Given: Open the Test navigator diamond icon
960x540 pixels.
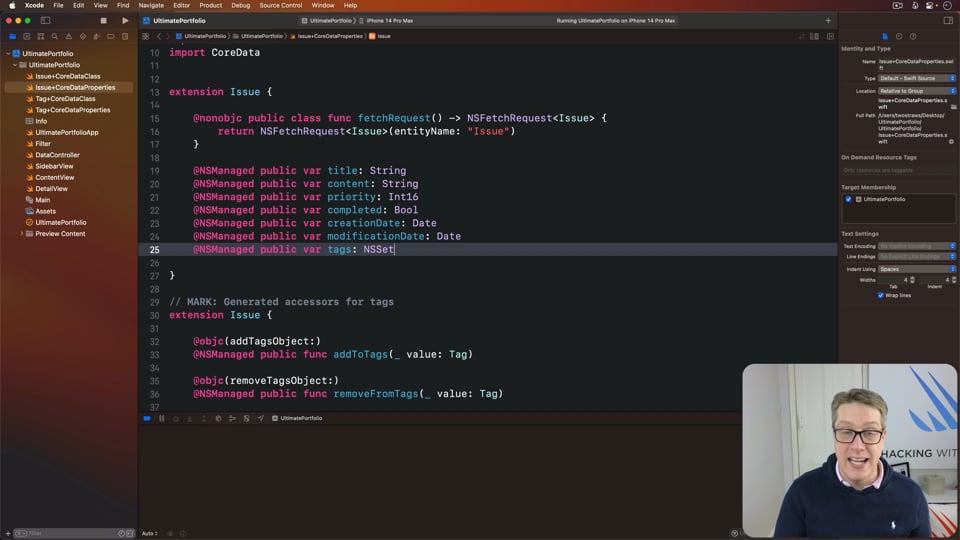Looking at the screenshot, I should point(83,37).
